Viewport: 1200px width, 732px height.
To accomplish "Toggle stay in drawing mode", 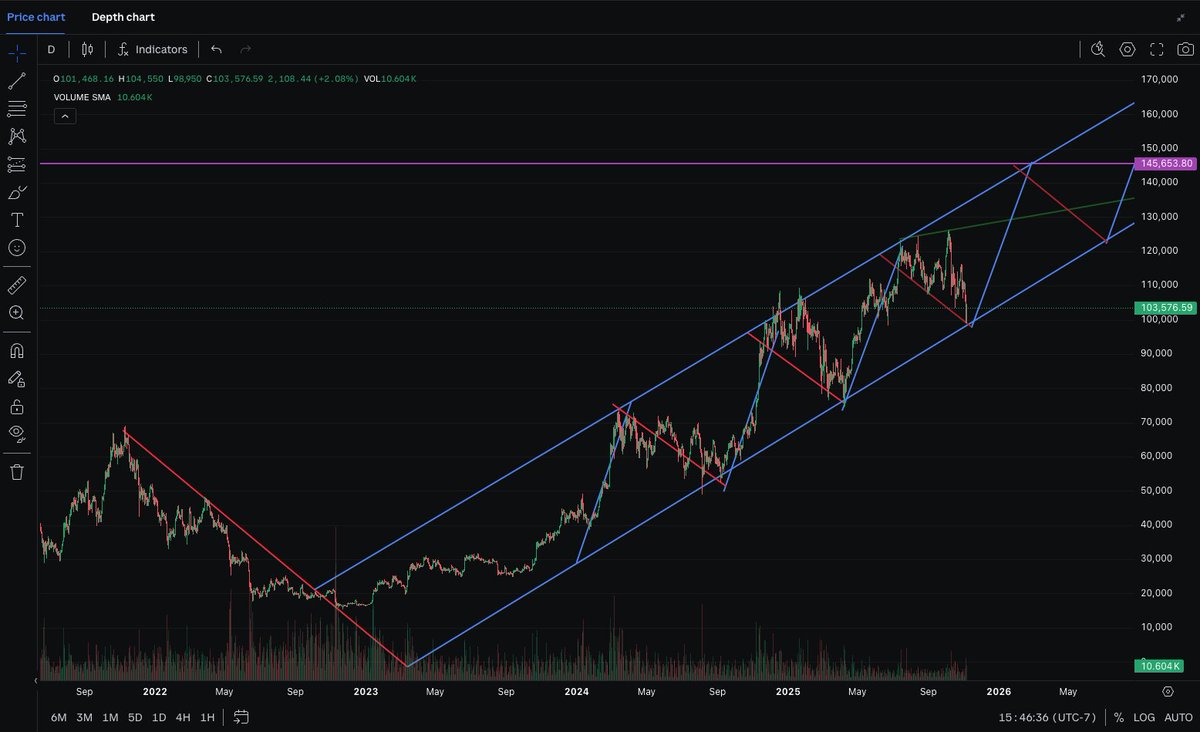I will (17, 379).
